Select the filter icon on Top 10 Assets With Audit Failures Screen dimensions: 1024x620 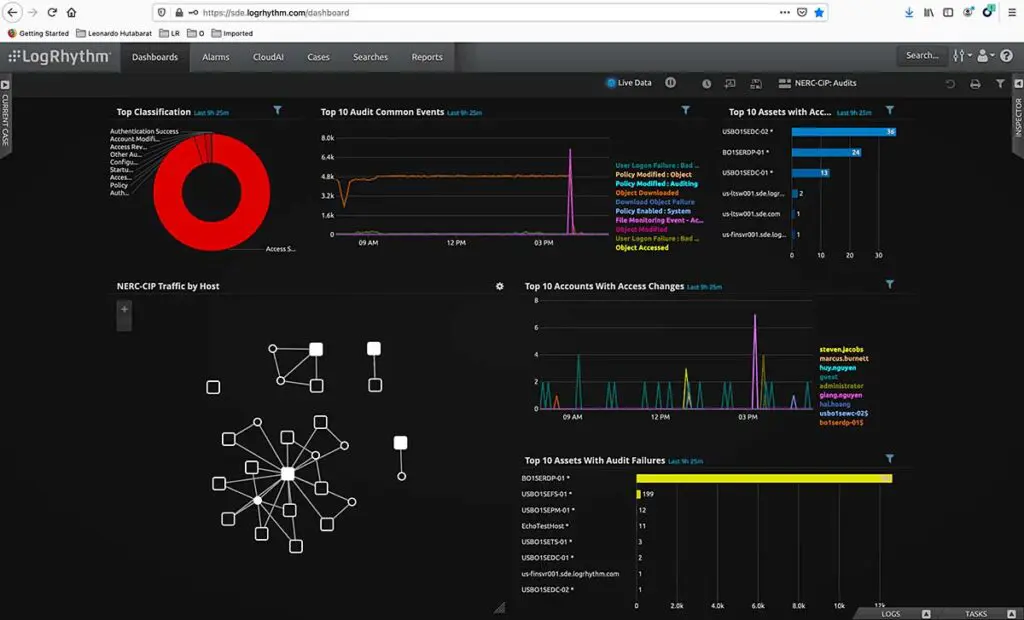889,459
